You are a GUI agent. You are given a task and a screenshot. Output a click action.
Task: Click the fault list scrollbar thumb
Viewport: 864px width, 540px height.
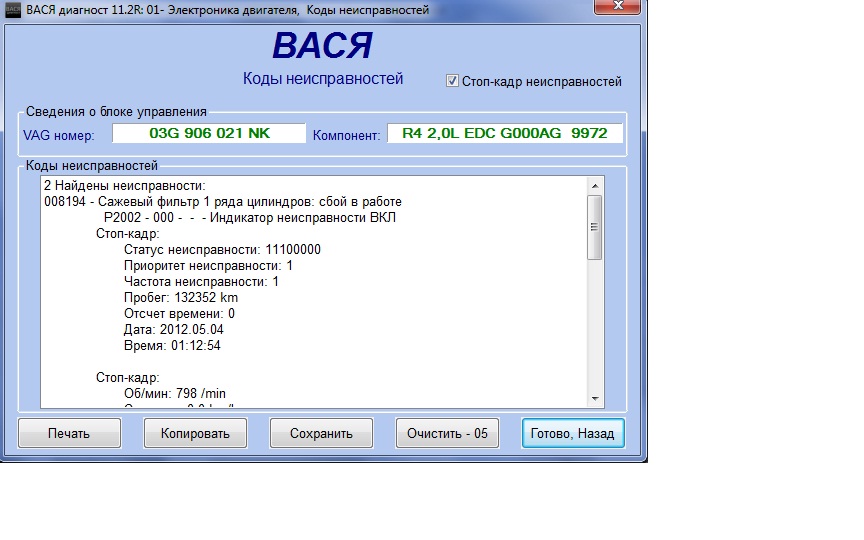point(595,227)
